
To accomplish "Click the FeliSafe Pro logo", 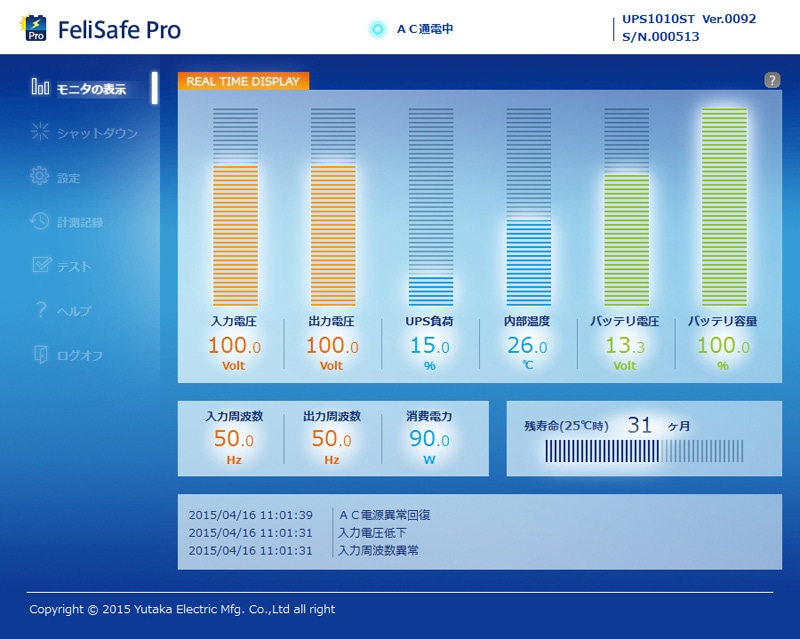I will 100,28.
